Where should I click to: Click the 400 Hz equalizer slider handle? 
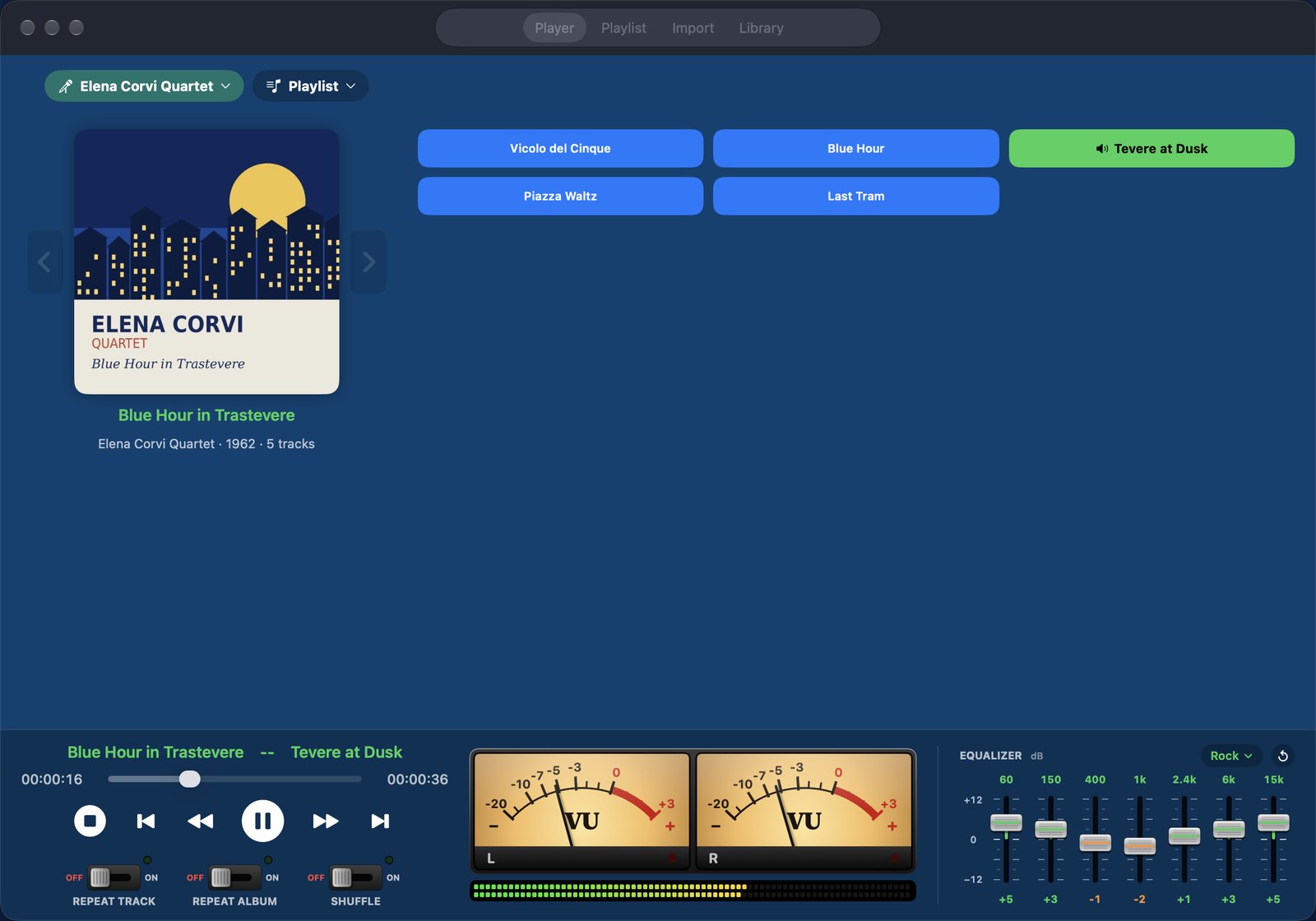tap(1095, 843)
